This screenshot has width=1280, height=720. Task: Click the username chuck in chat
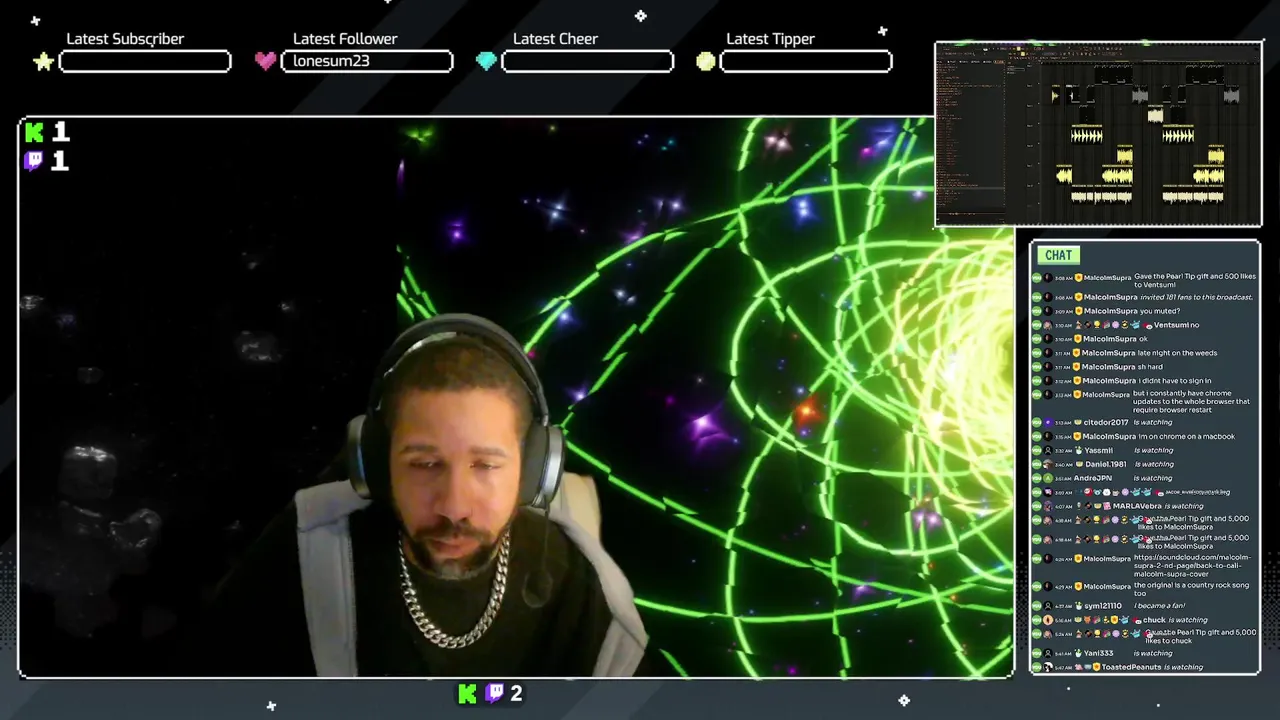coord(1155,620)
